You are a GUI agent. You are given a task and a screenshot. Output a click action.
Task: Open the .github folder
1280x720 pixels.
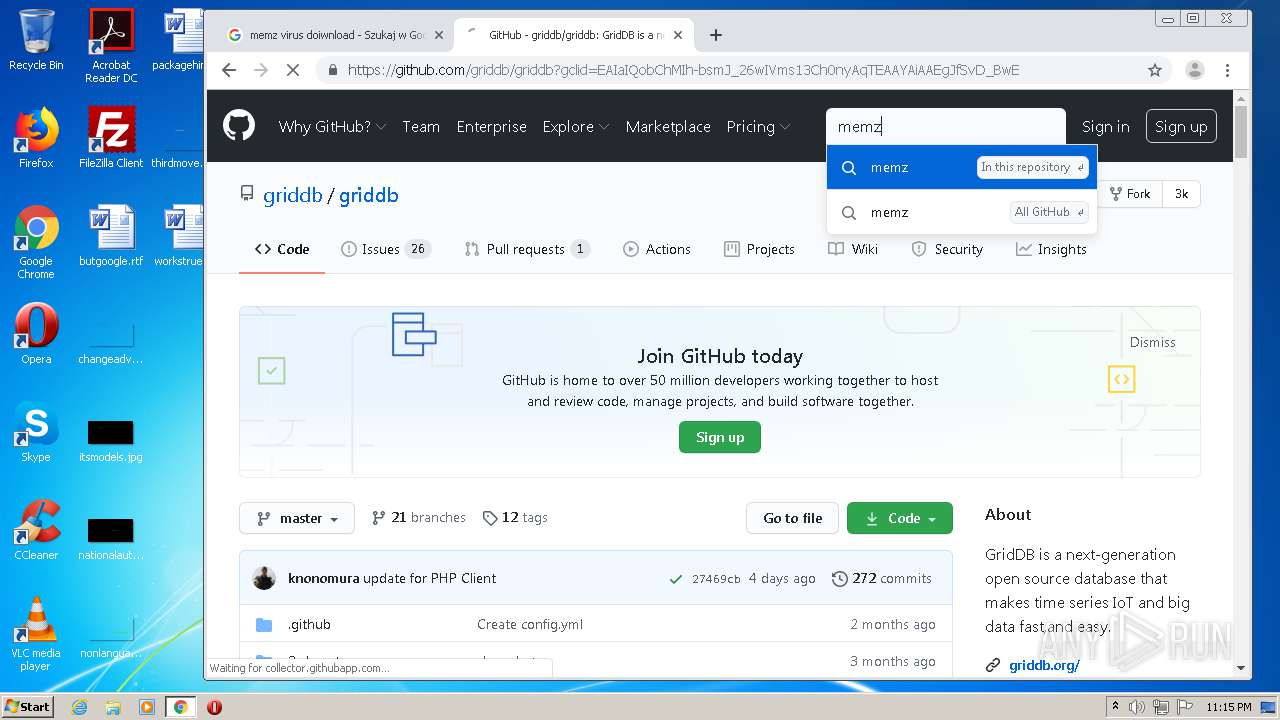pos(309,624)
